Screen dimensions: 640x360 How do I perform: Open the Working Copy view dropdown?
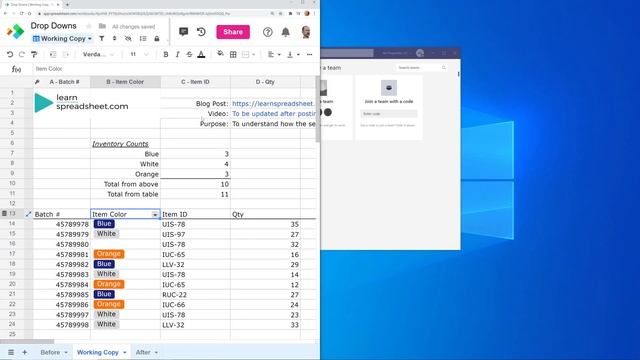click(x=62, y=39)
